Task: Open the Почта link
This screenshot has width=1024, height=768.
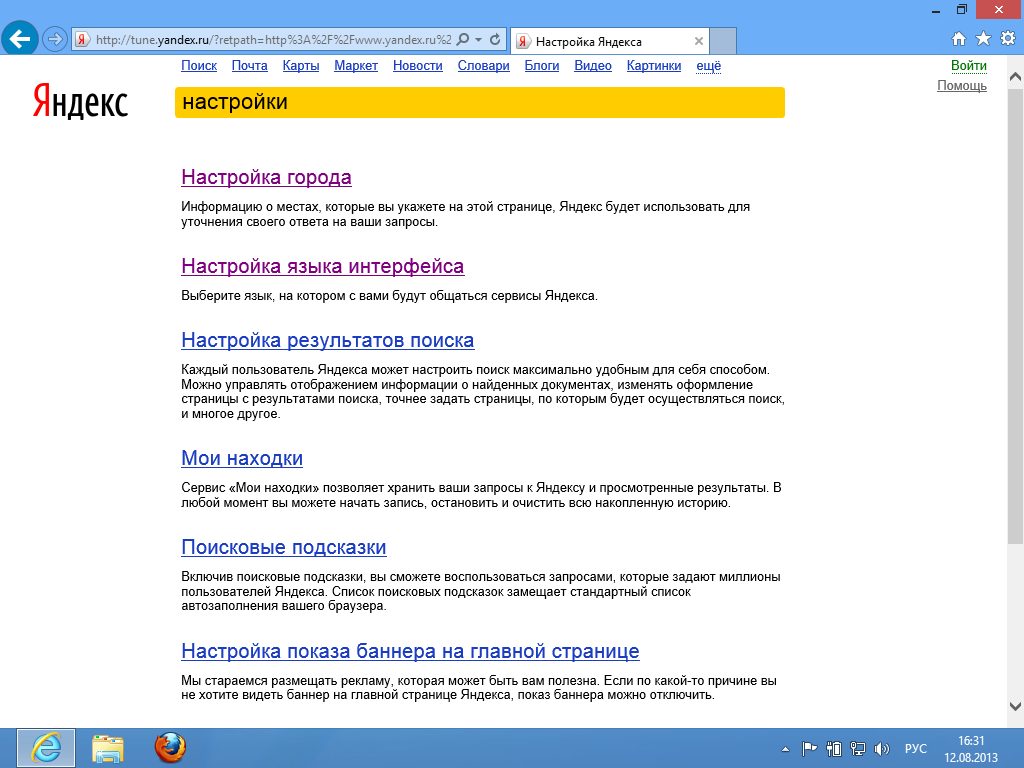Action: (249, 65)
